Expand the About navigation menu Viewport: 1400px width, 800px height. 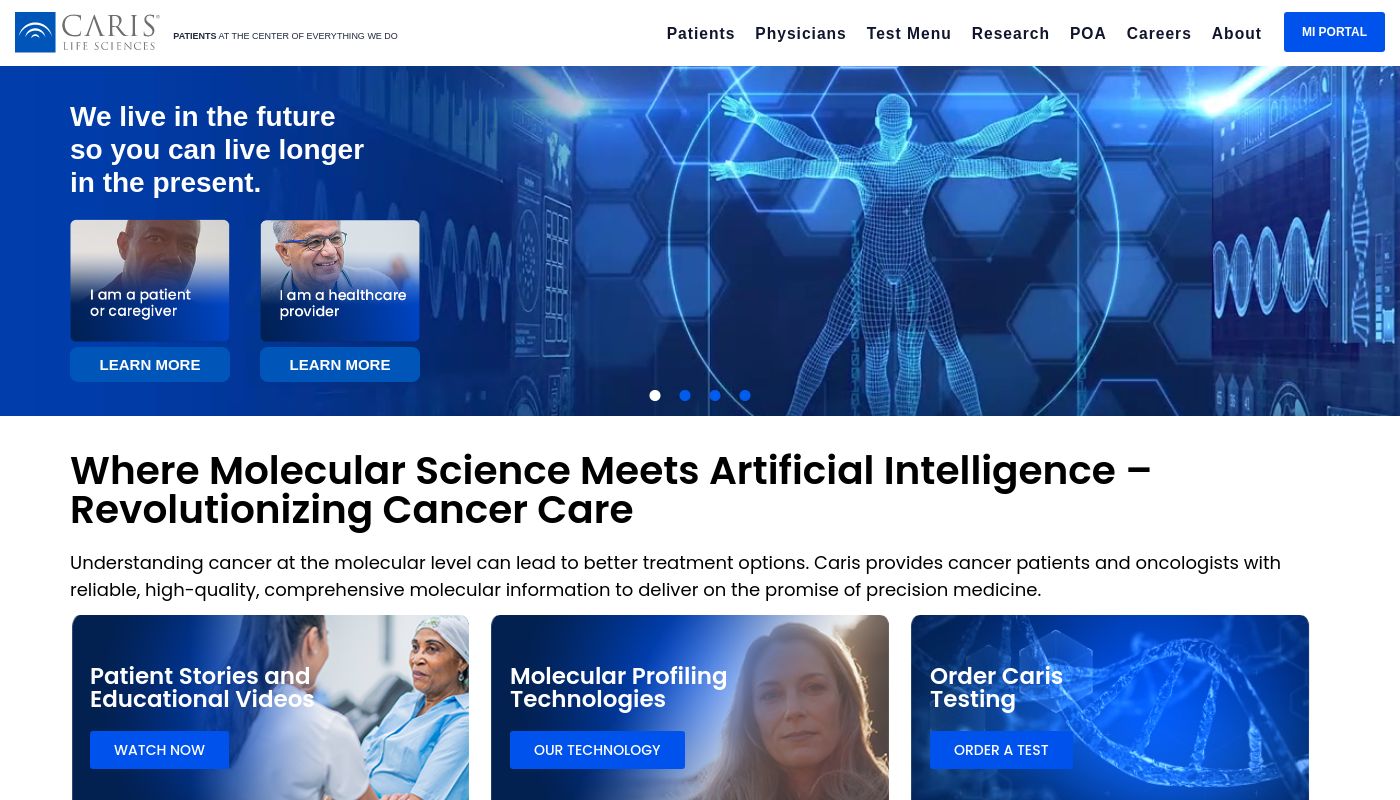point(1236,33)
